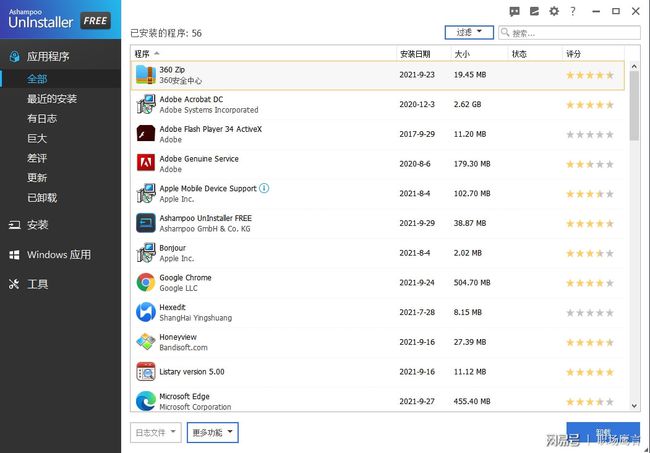Select 差评 in sidebar
650x453 pixels.
[37, 158]
